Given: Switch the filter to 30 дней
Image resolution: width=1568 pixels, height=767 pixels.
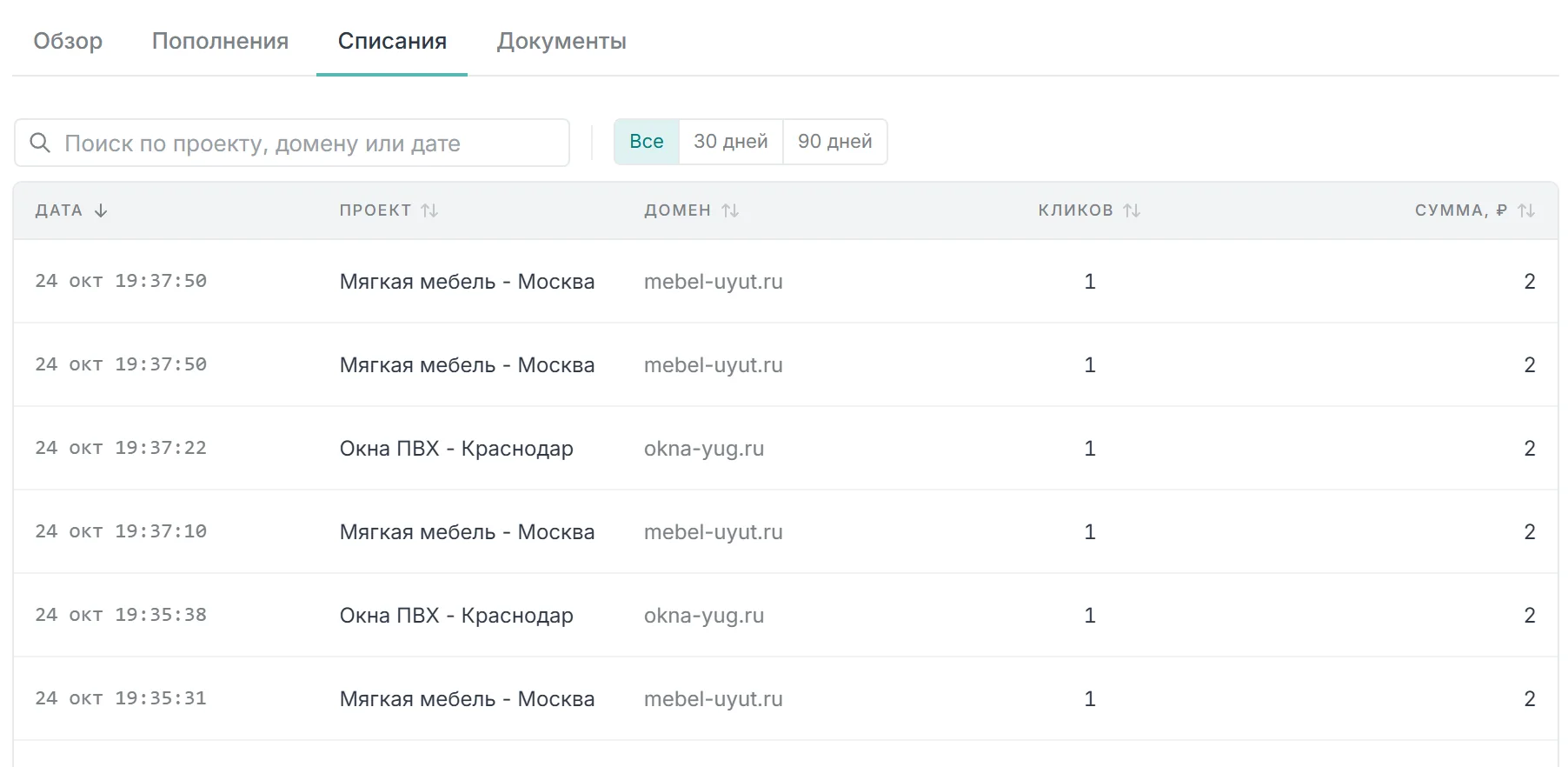Looking at the screenshot, I should pos(731,142).
